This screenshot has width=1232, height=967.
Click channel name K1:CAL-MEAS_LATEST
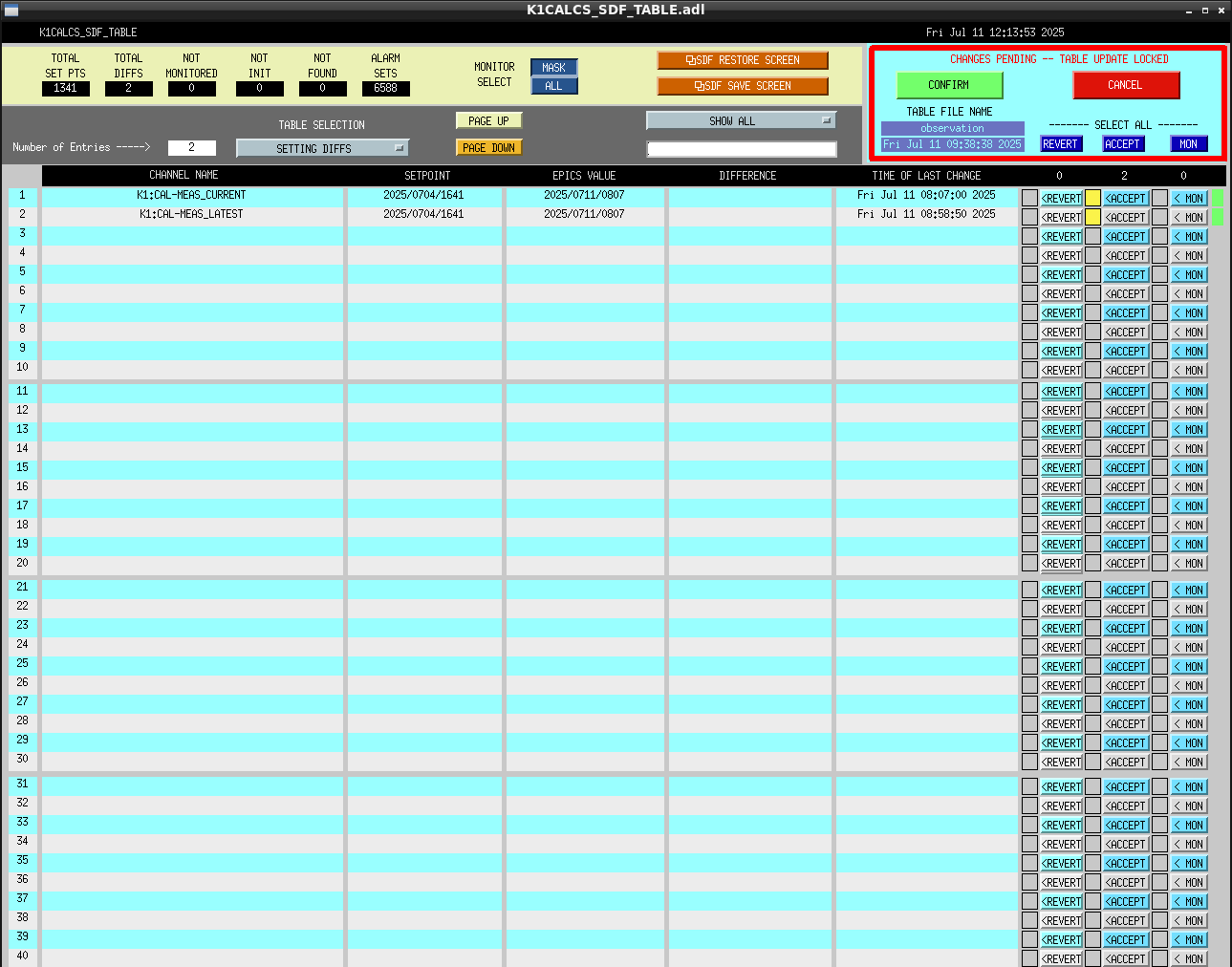[x=191, y=214]
